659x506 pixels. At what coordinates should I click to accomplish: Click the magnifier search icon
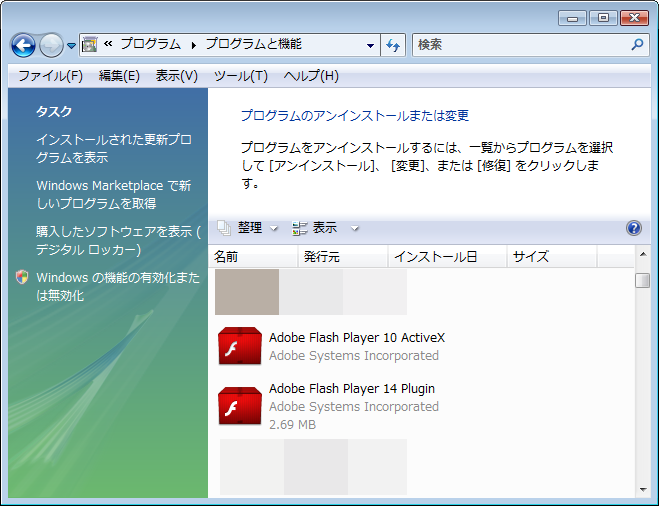click(637, 44)
